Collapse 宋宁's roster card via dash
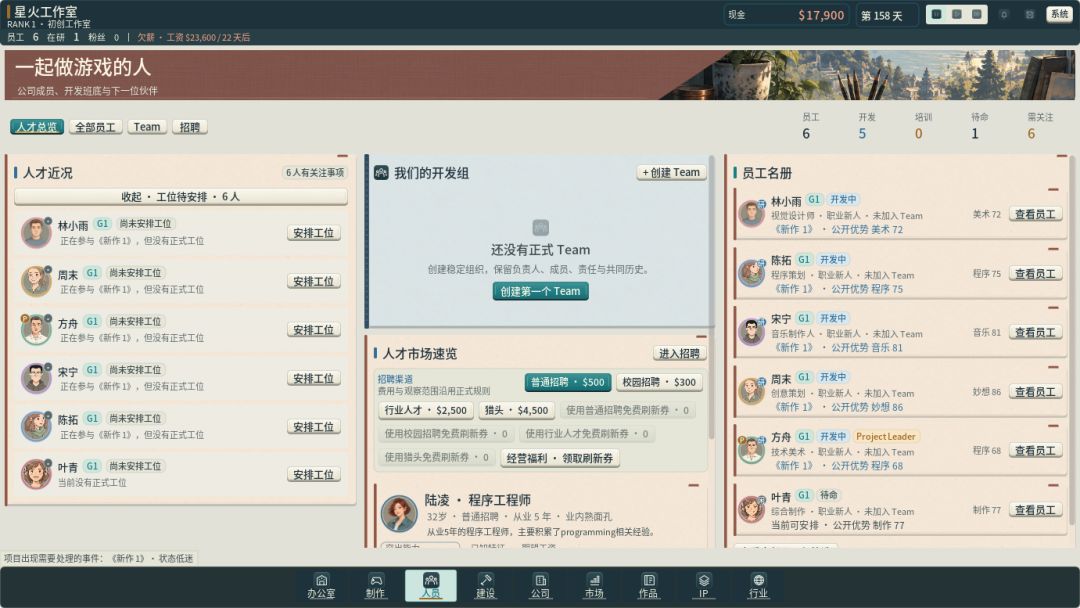The width and height of the screenshot is (1080, 608). point(1053,308)
